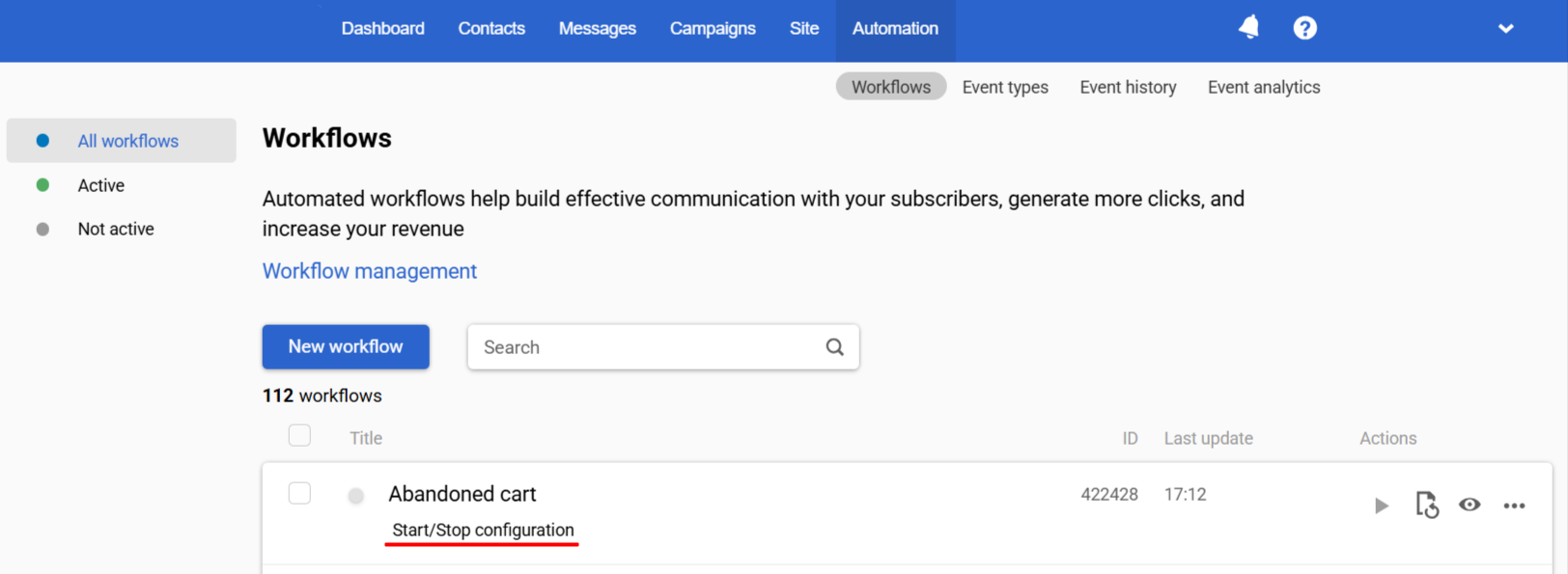Click the New workflow button

pos(346,346)
